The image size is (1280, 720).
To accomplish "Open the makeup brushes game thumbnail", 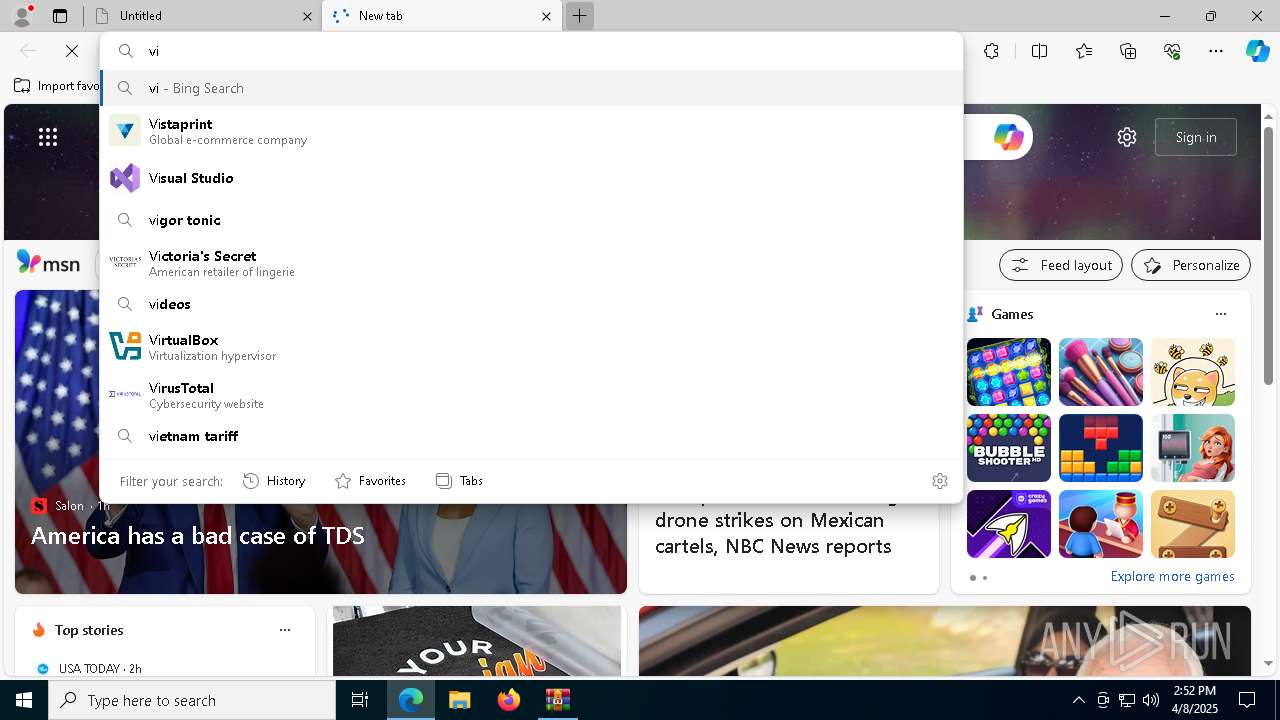I will pos(1101,372).
